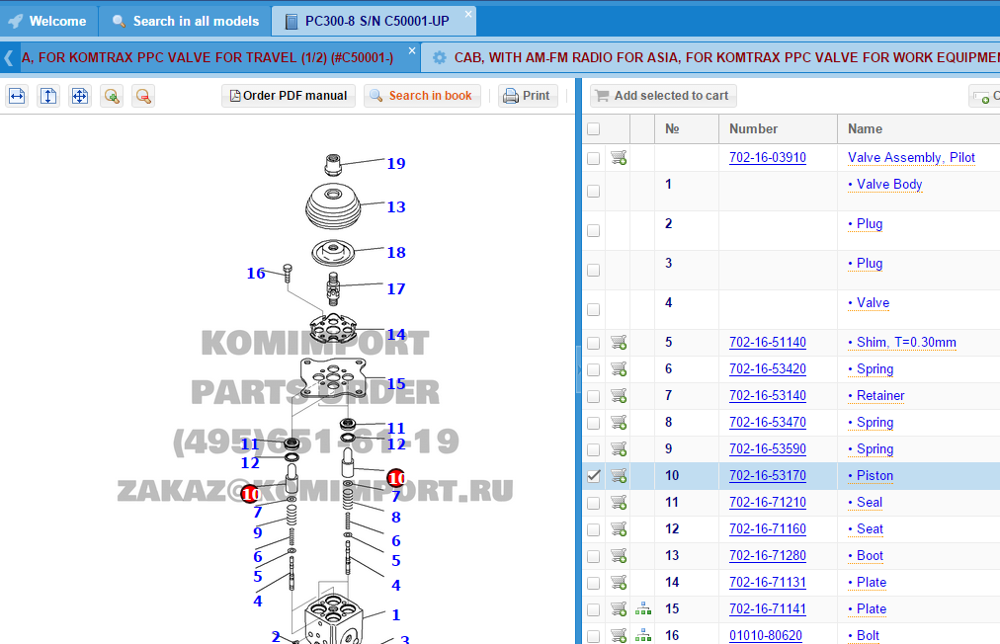This screenshot has height=644, width=1000.
Task: Zoom out of the parts diagram
Action: [143, 96]
